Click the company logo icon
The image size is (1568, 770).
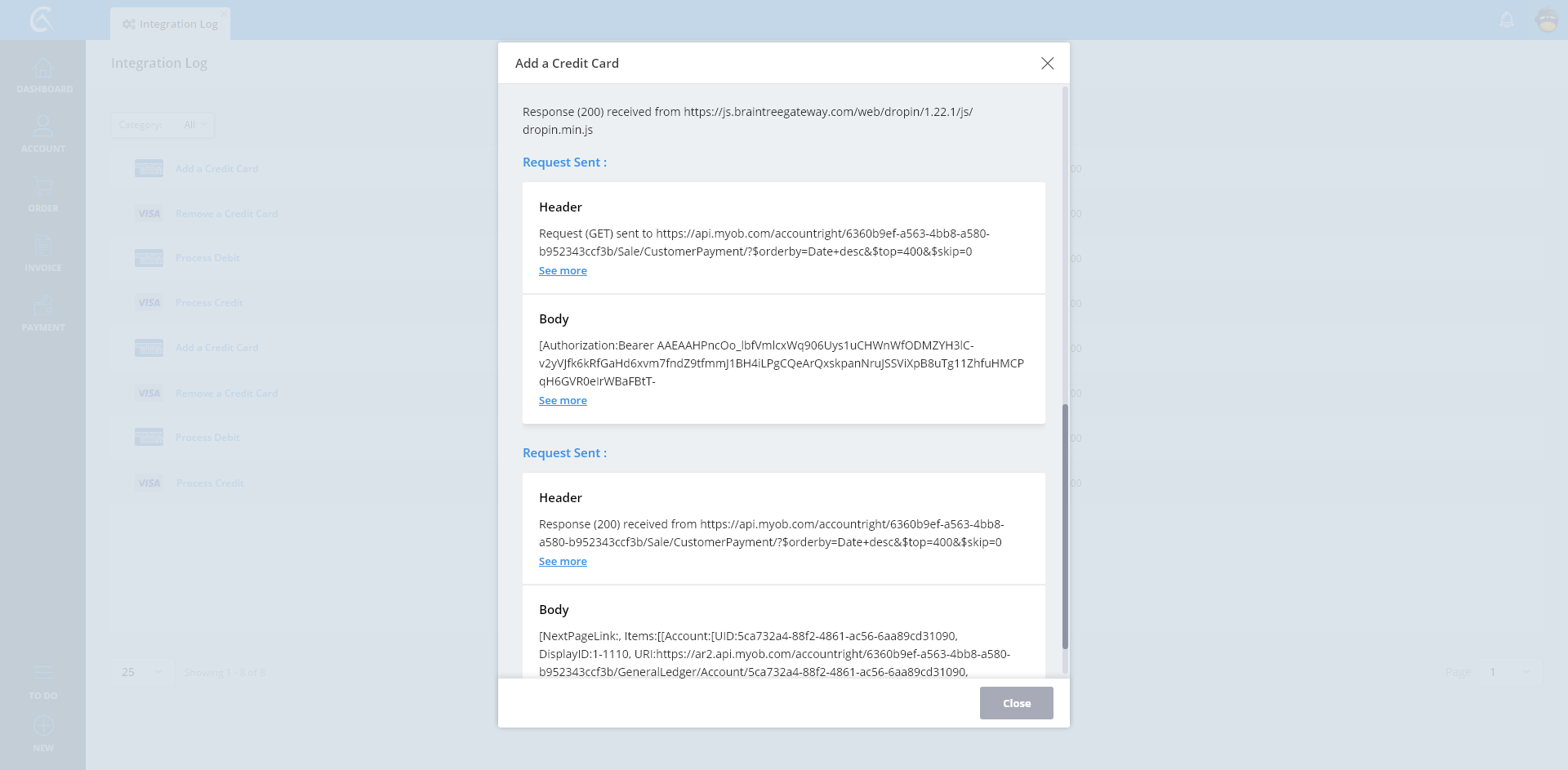pyautogui.click(x=42, y=20)
